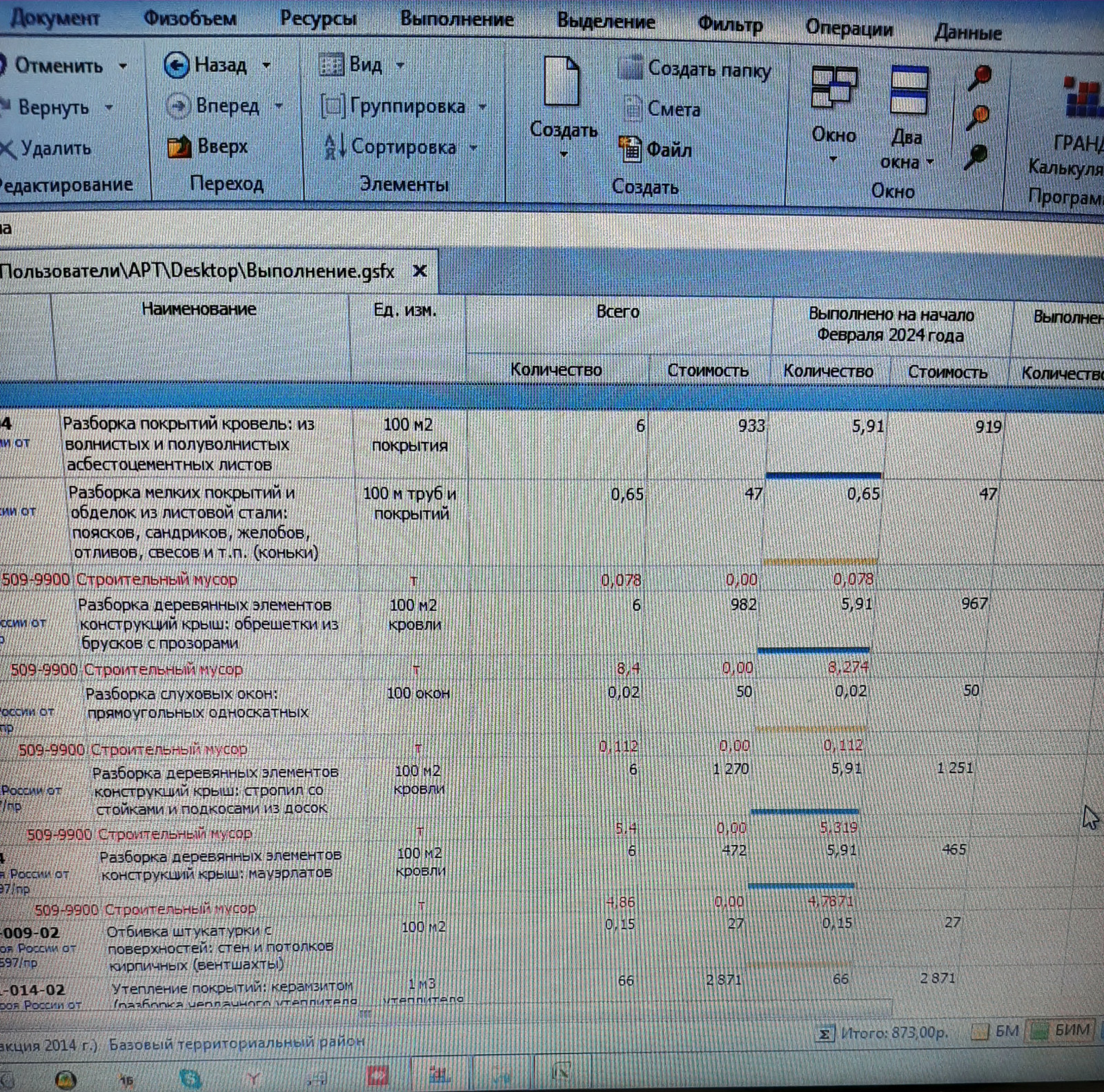Expand the Создать dropdown arrow
Viewport: 1104px width, 1092px height.
[x=564, y=154]
